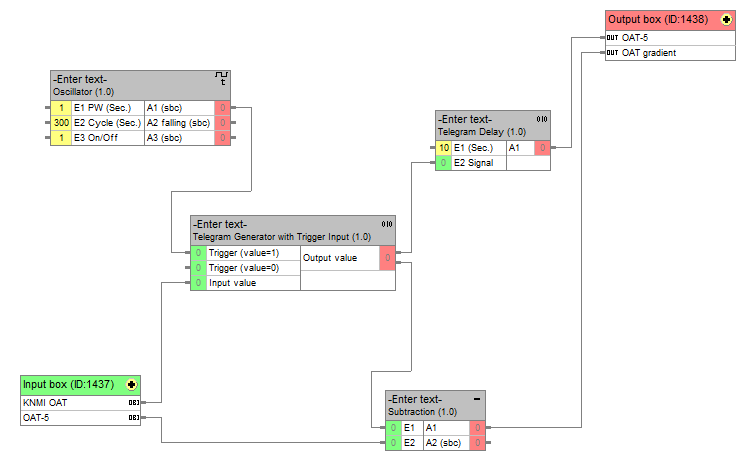
Task: Click the A2 (sbc) label in Subtraction
Action: [x=443, y=443]
